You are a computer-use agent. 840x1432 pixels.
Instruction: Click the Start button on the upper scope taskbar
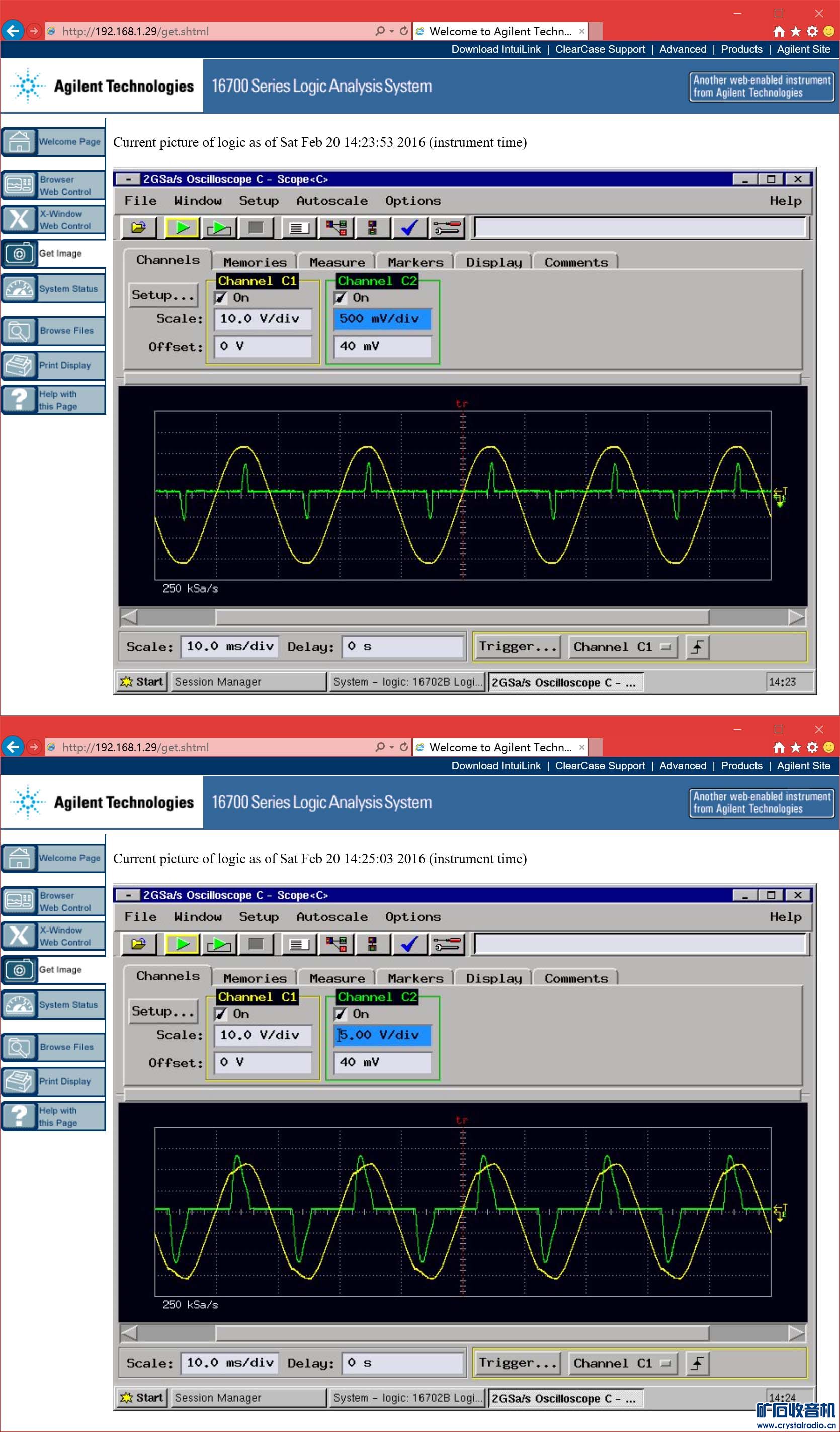click(142, 682)
